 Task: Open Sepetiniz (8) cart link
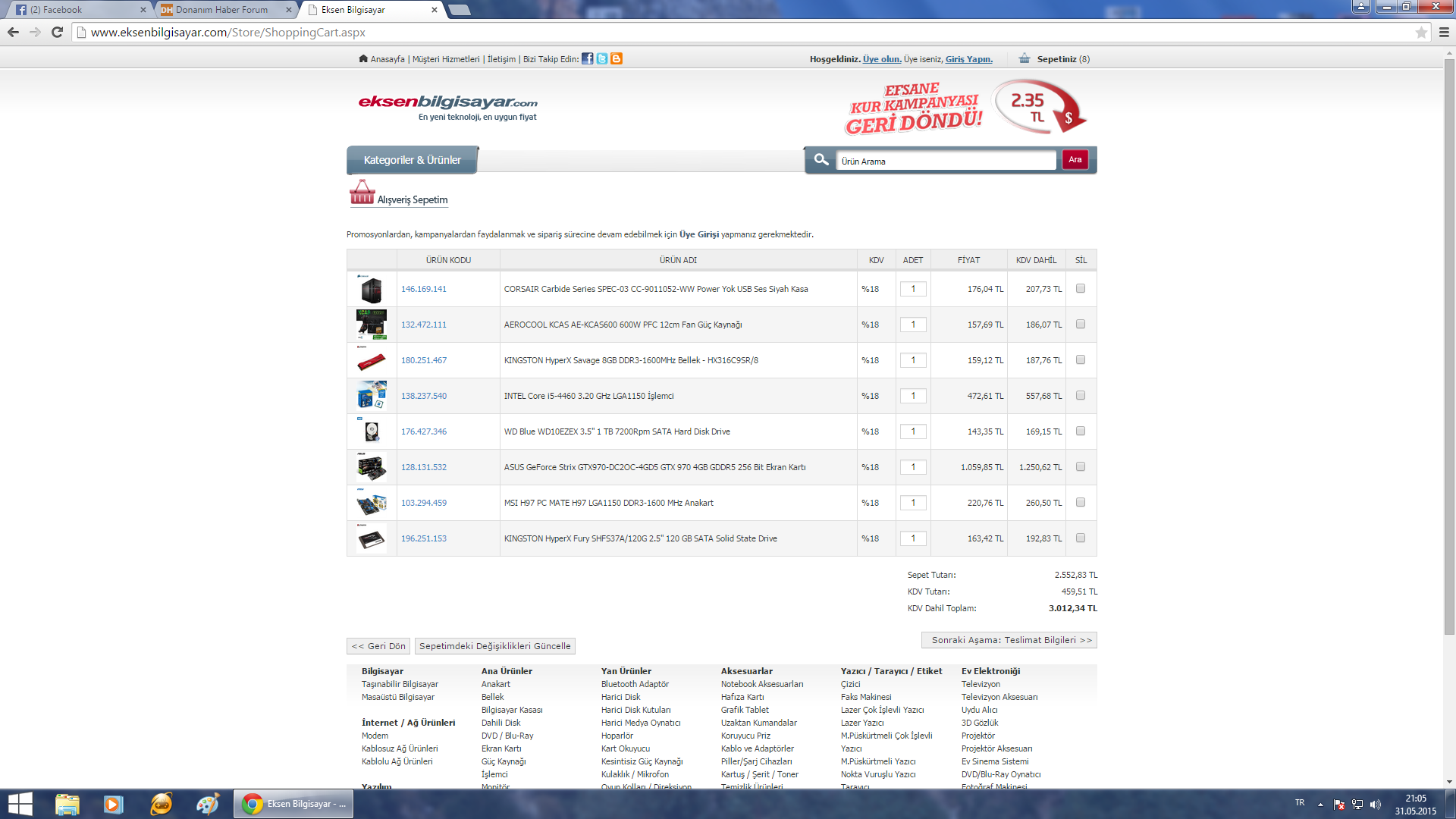[1063, 59]
